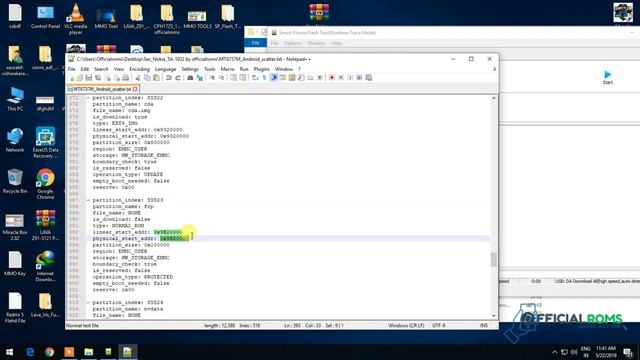Open the Edit menu
This screenshot has height=360, width=640.
(x=84, y=69)
